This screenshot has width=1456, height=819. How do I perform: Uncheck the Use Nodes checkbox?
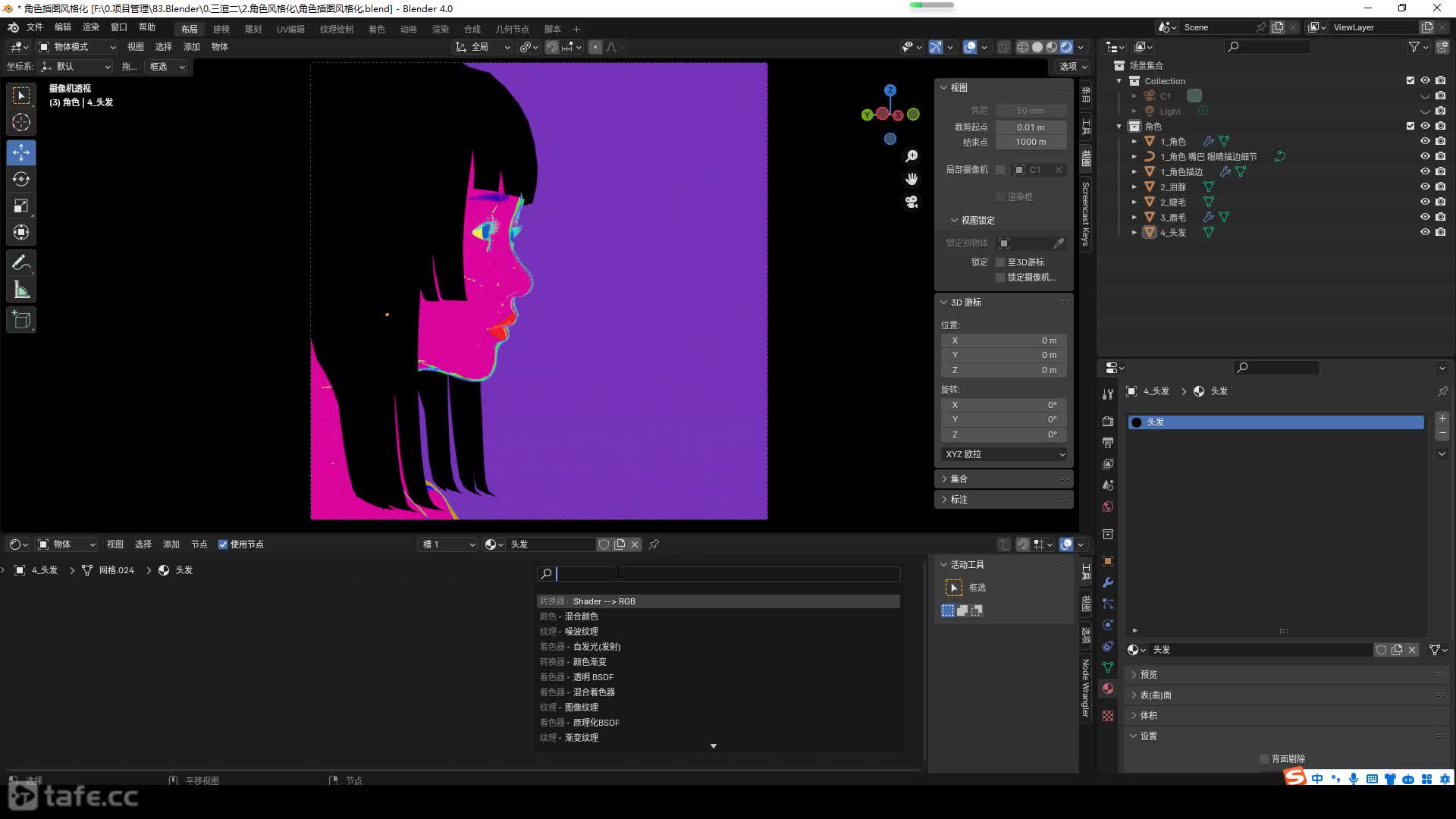tap(223, 544)
